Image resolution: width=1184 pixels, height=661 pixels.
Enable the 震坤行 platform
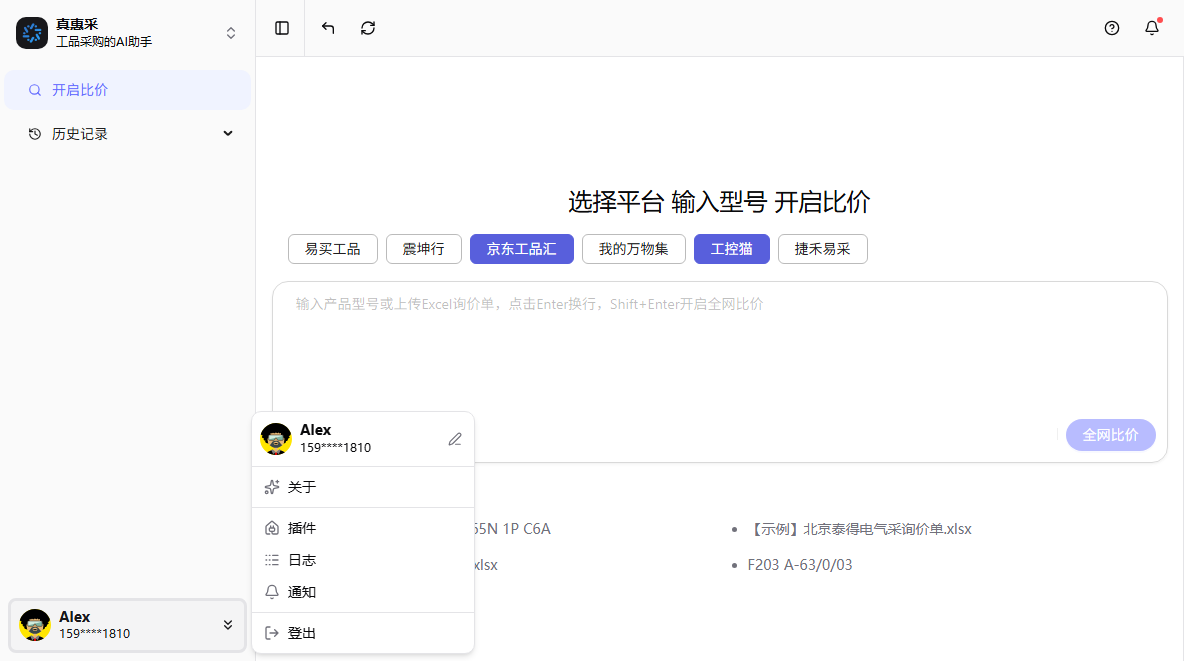coord(424,248)
